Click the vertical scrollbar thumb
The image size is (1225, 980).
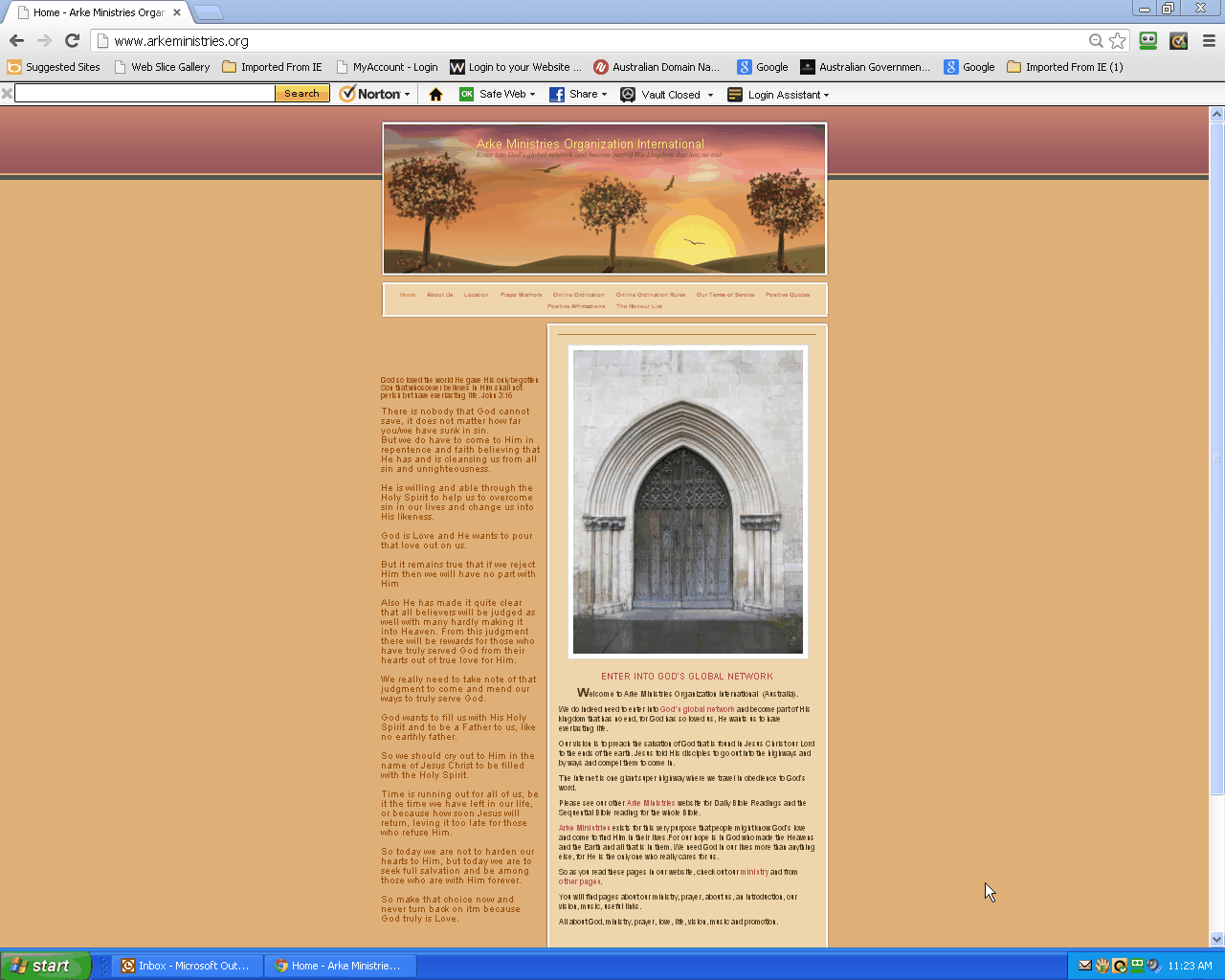tap(1216, 458)
